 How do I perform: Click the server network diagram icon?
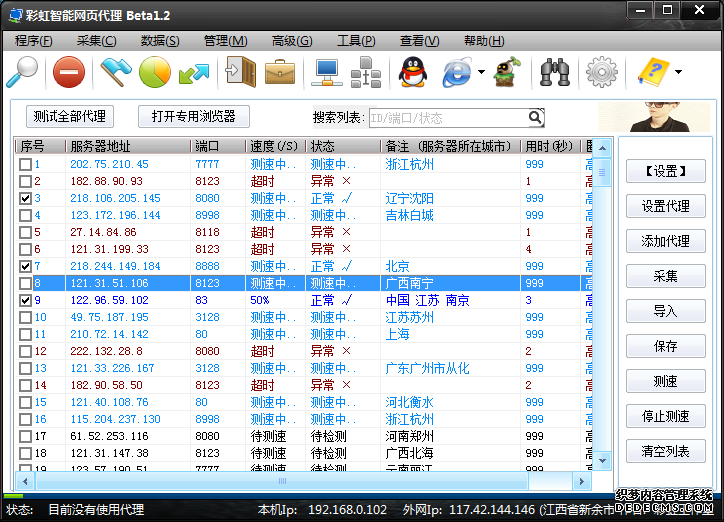366,72
